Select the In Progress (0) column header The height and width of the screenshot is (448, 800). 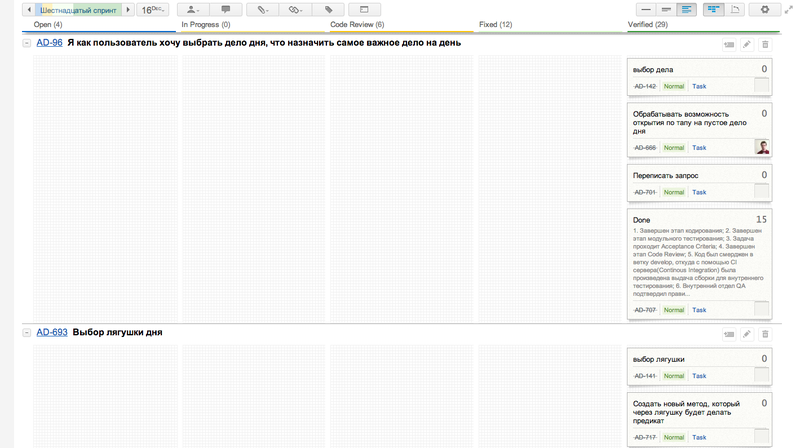(206, 24)
